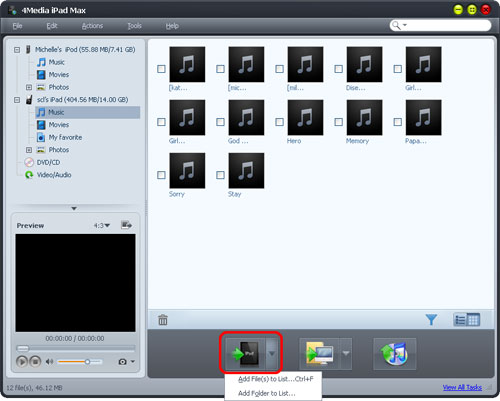This screenshot has height=401, width=500.
Task: Check the box for Hero song
Action: click(x=280, y=122)
